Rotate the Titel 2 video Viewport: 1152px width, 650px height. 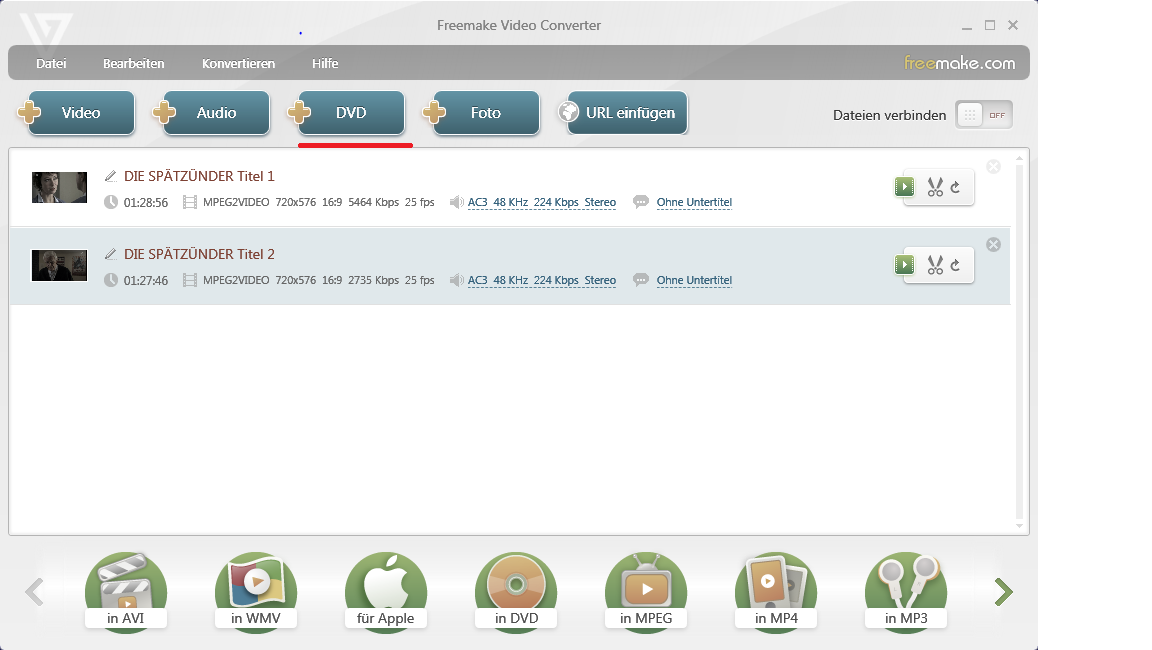tap(955, 265)
